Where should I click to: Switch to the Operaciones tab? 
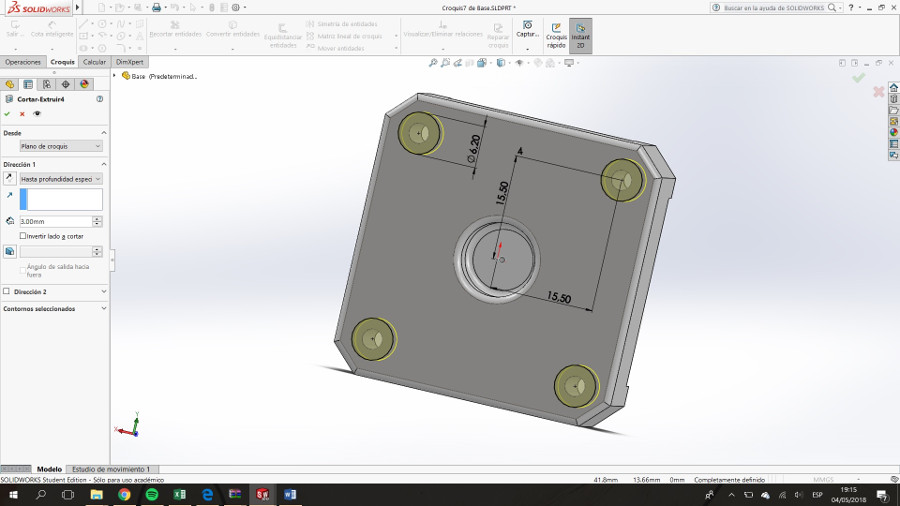23,62
